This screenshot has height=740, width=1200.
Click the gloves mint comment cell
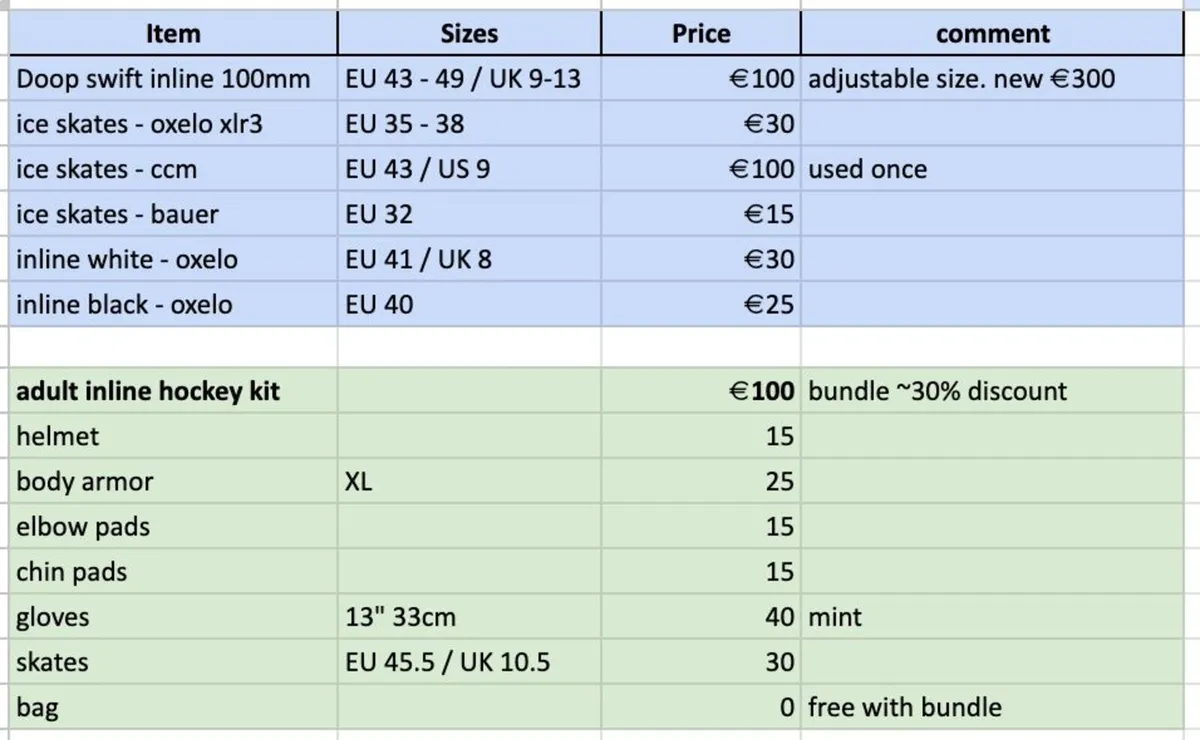(x=992, y=617)
